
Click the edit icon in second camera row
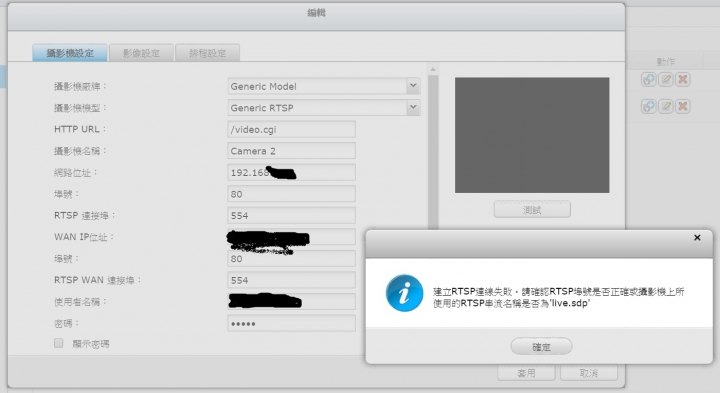tap(666, 107)
